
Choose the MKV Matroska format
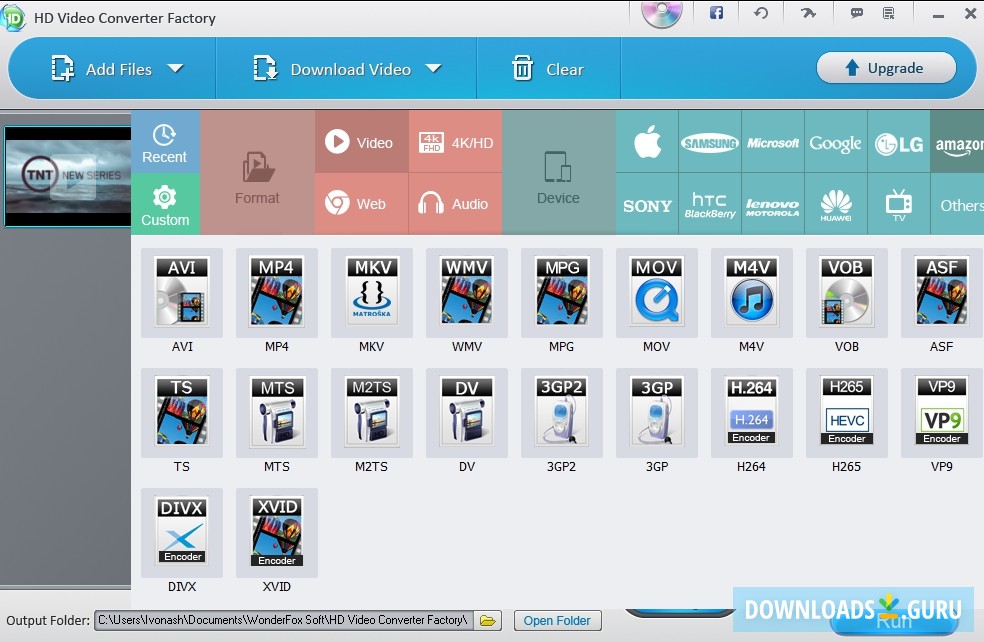coord(371,292)
